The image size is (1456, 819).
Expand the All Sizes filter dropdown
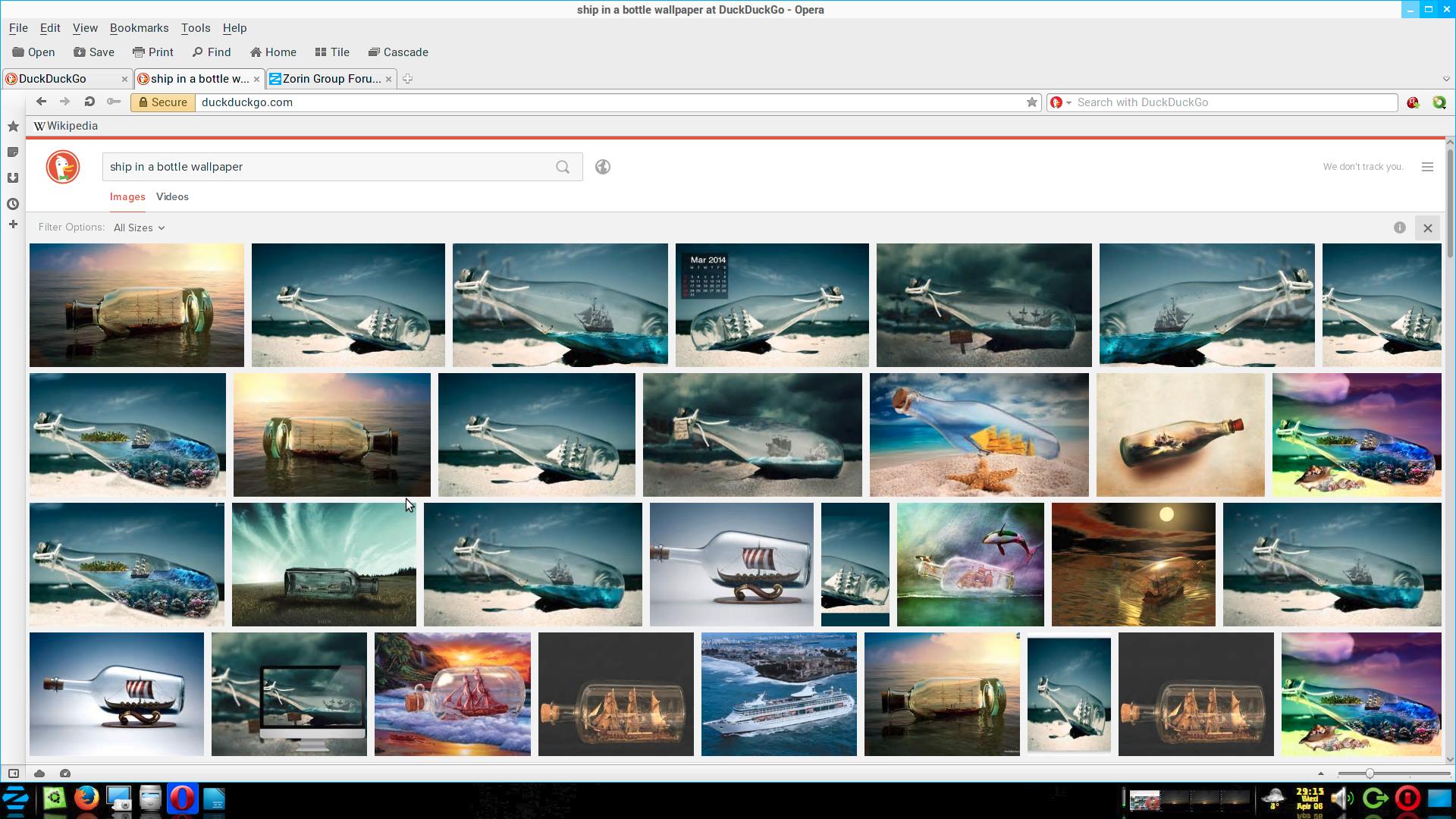(x=139, y=227)
